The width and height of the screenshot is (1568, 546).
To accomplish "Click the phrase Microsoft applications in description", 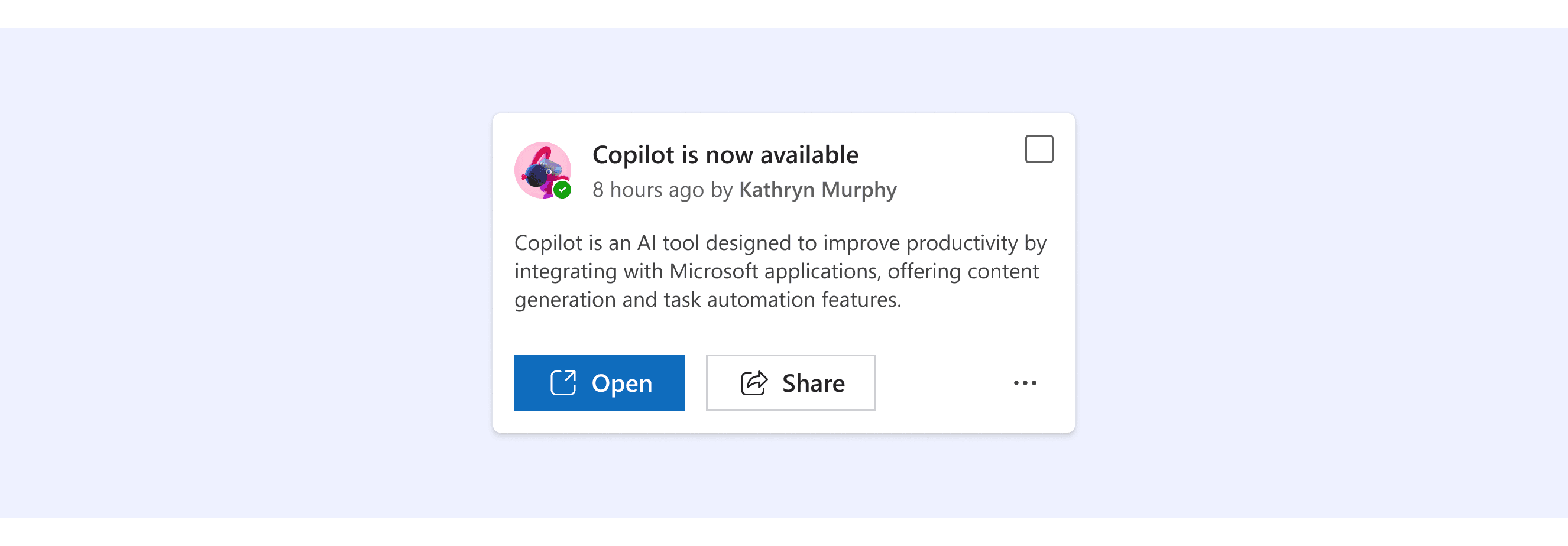I will pyautogui.click(x=775, y=271).
